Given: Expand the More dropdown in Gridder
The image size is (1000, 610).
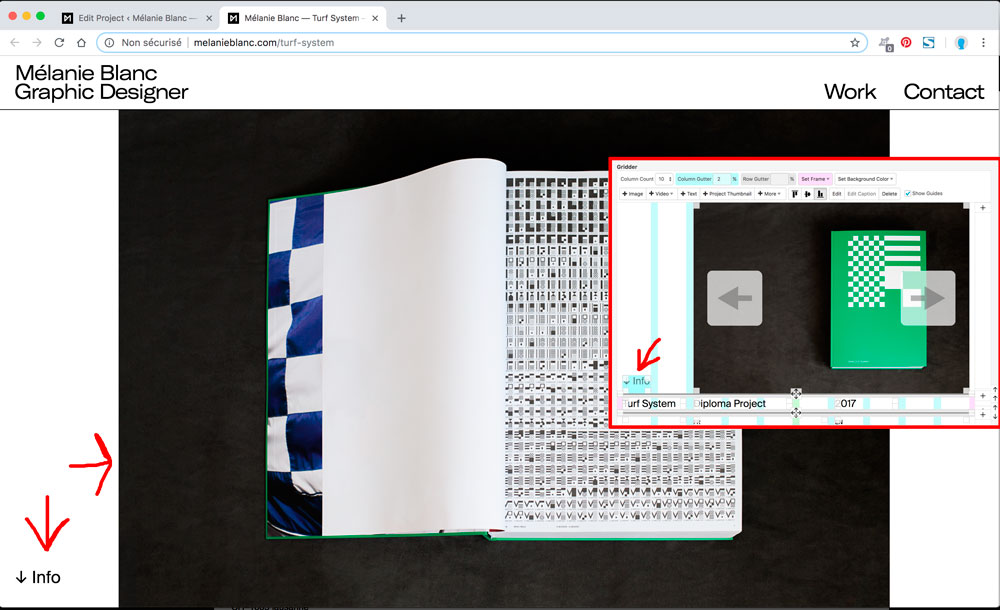Looking at the screenshot, I should tap(769, 194).
